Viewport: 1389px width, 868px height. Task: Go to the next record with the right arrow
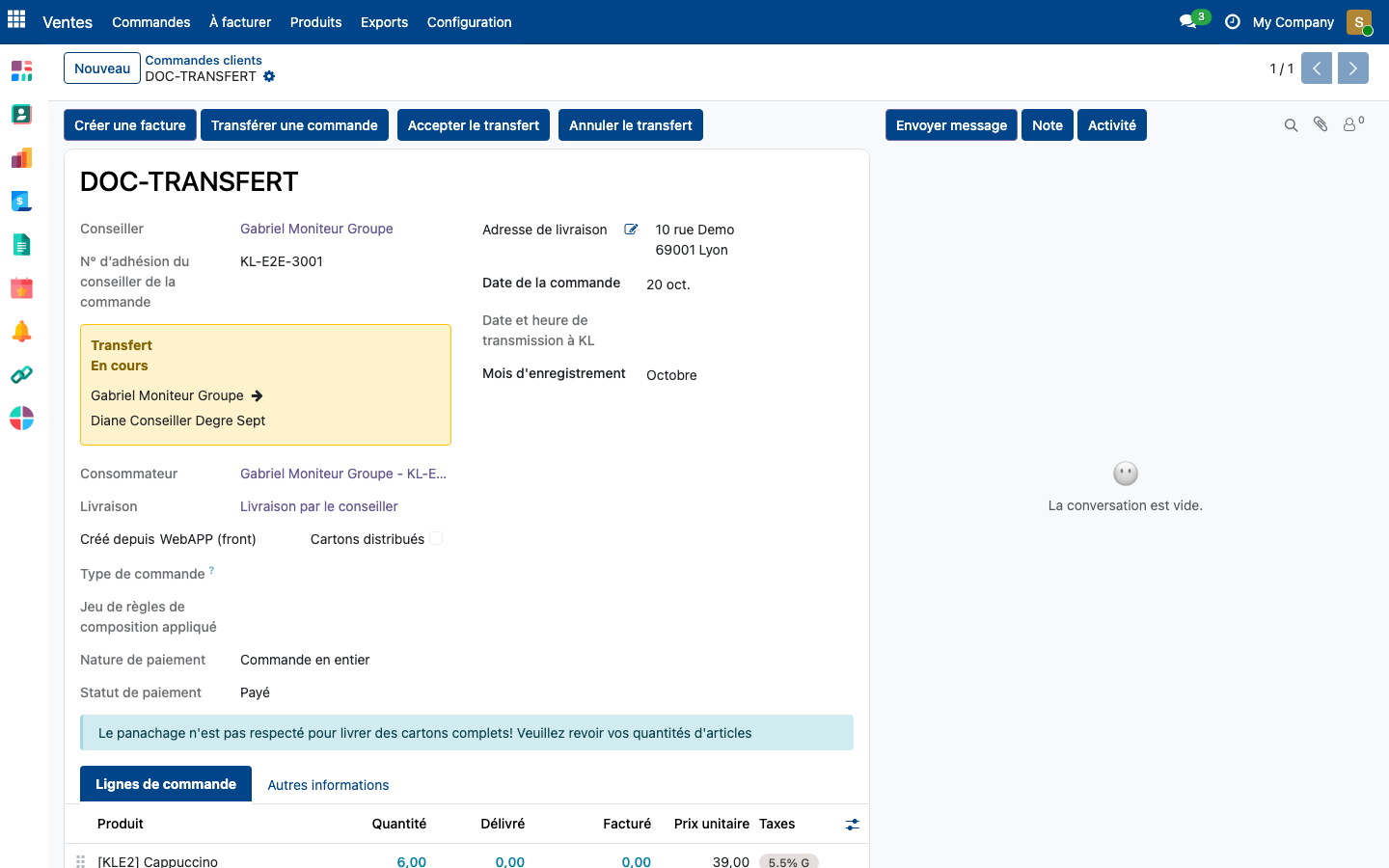pos(1353,68)
